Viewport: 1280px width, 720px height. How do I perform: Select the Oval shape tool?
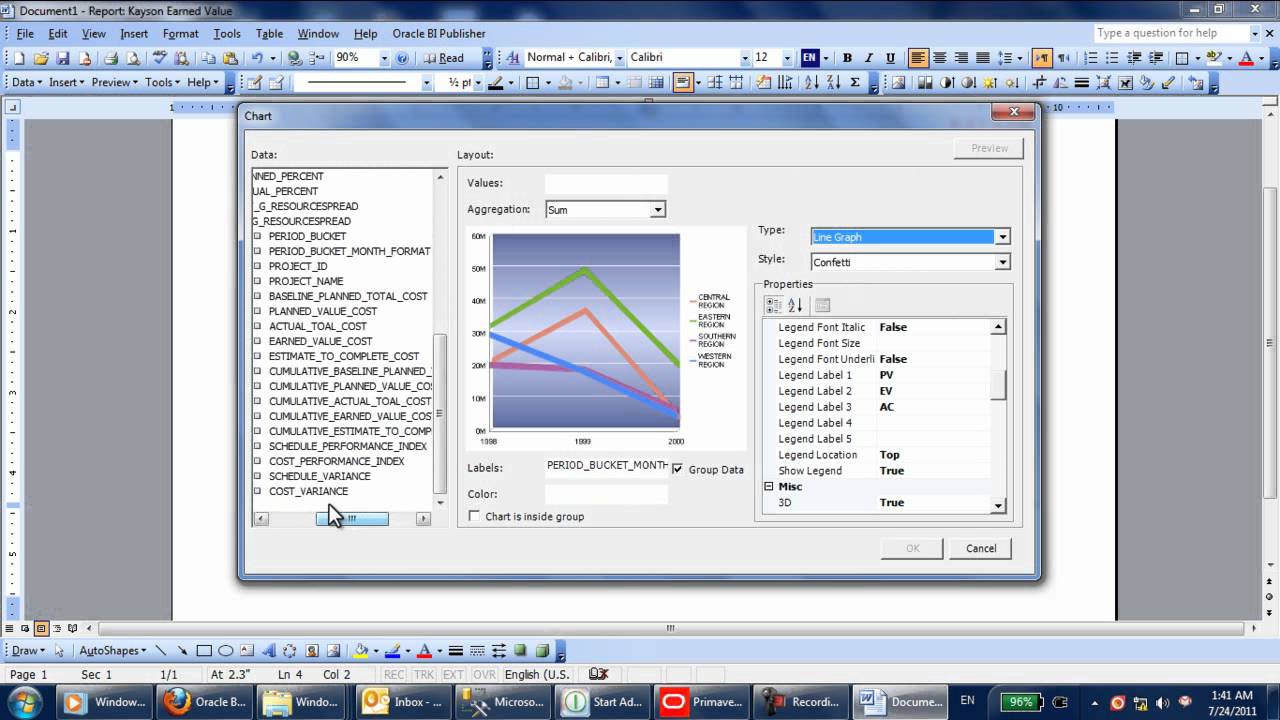point(226,651)
